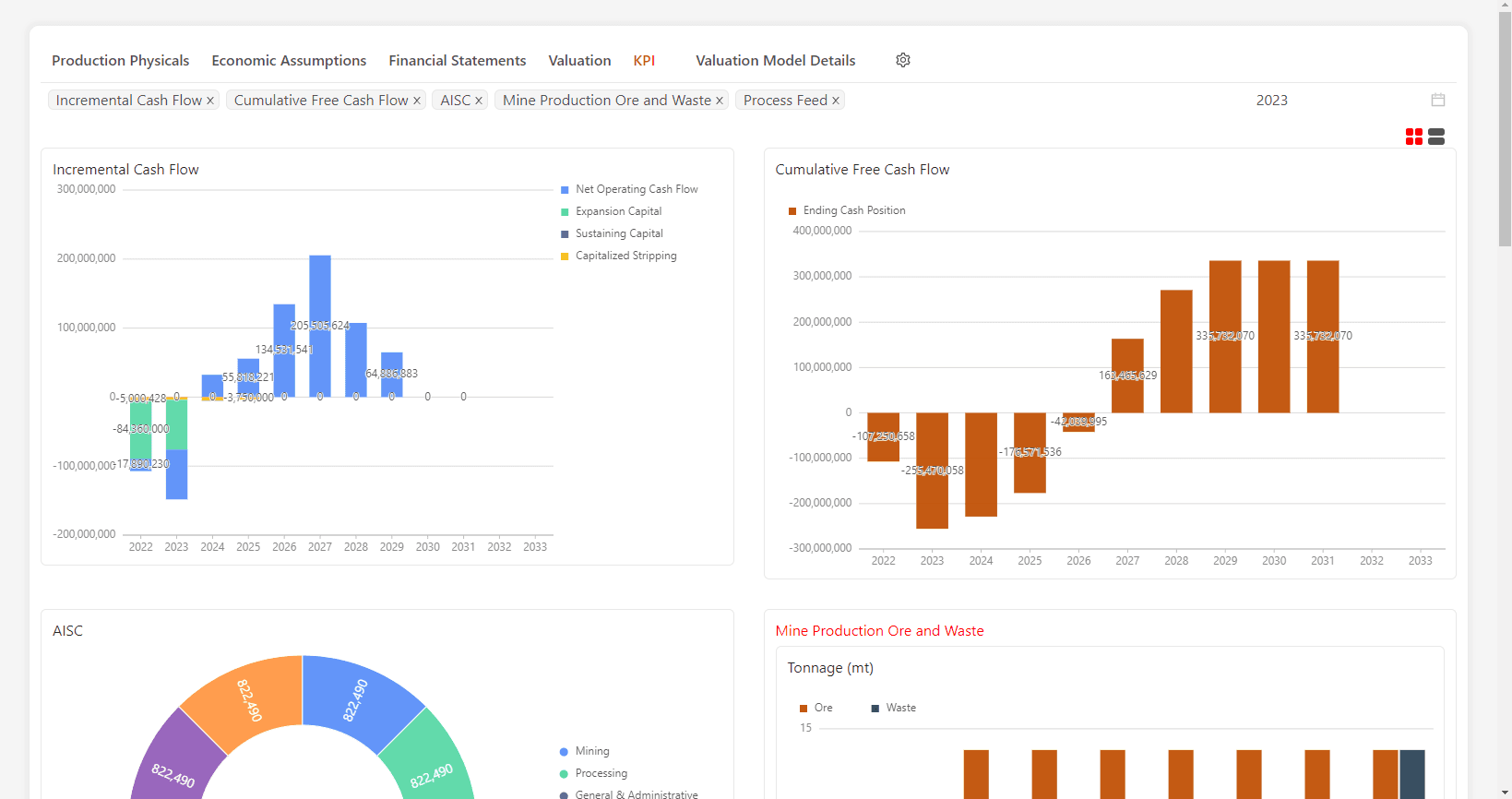Remove the AISC tag

pyautogui.click(x=479, y=101)
